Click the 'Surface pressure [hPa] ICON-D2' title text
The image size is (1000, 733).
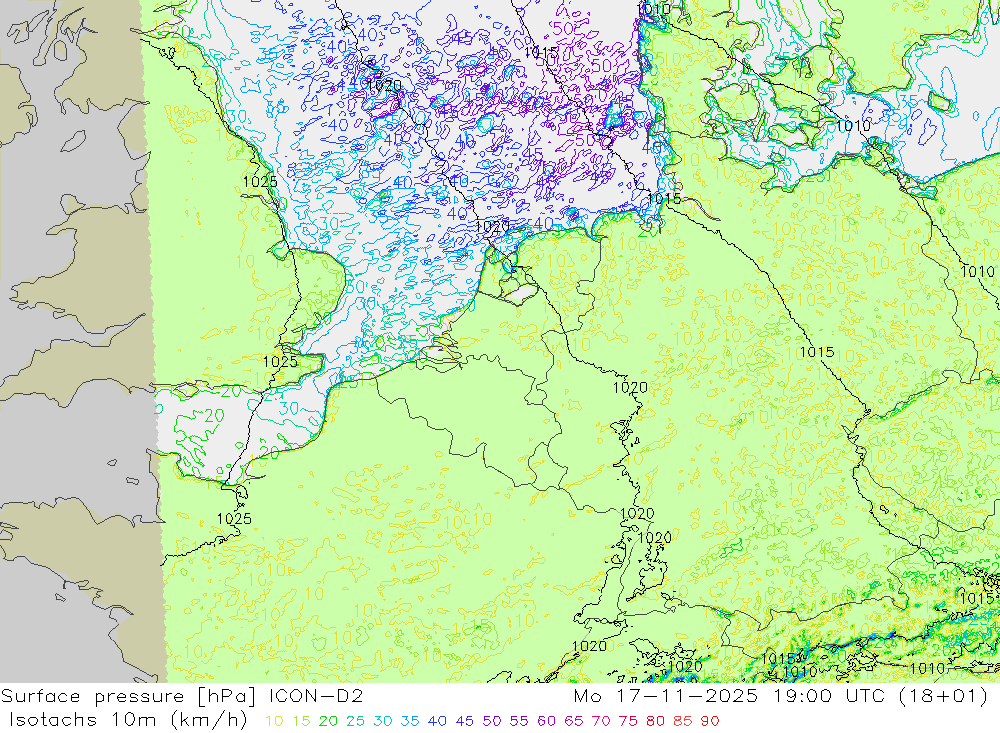(x=182, y=696)
